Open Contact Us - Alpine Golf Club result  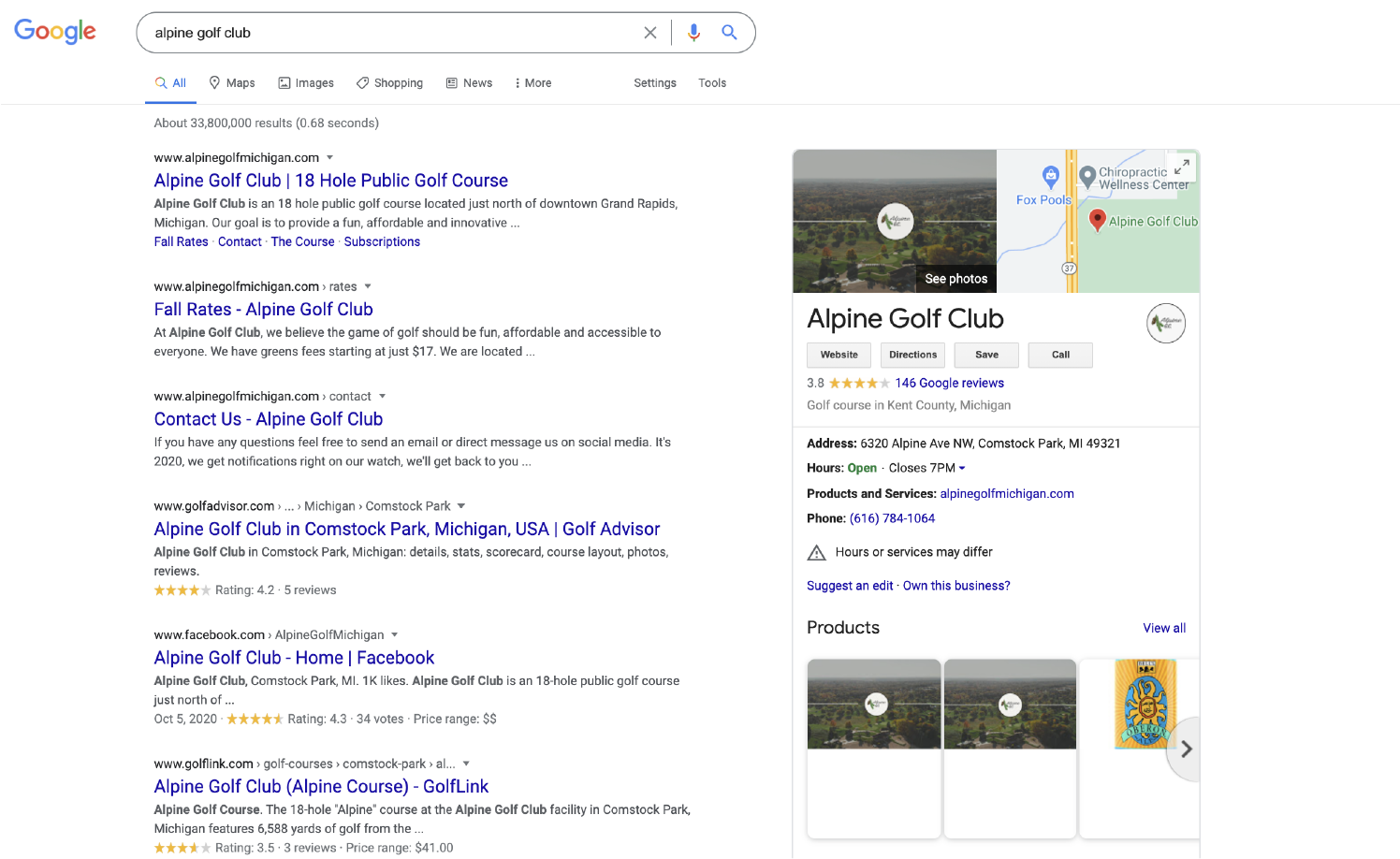(269, 419)
